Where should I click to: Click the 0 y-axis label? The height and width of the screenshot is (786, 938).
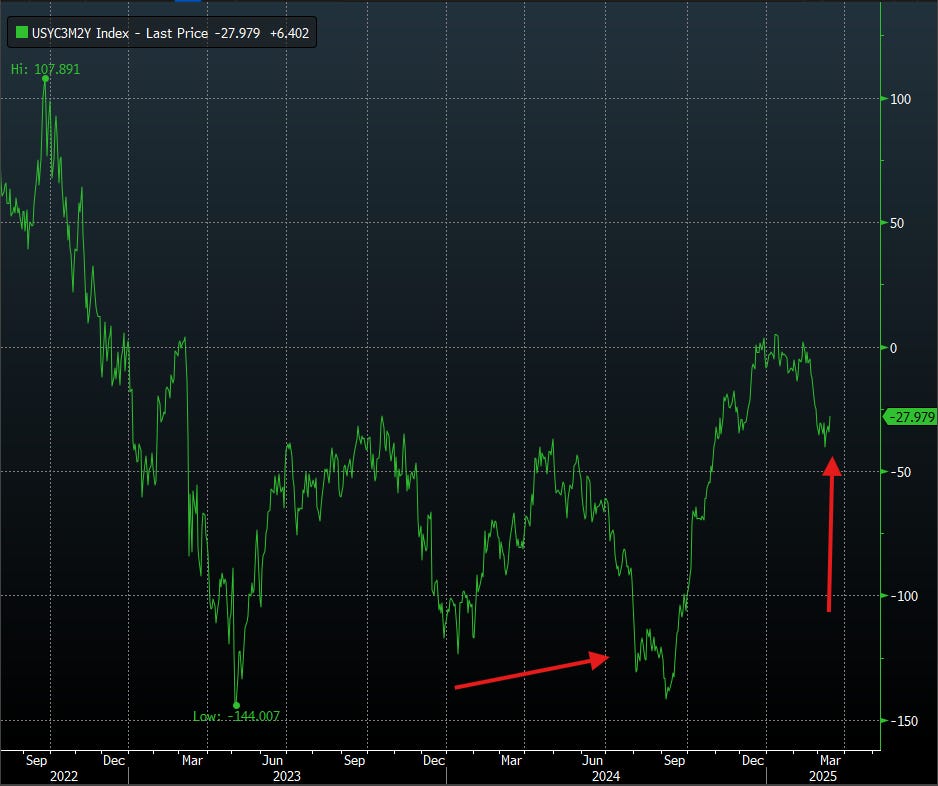(893, 348)
